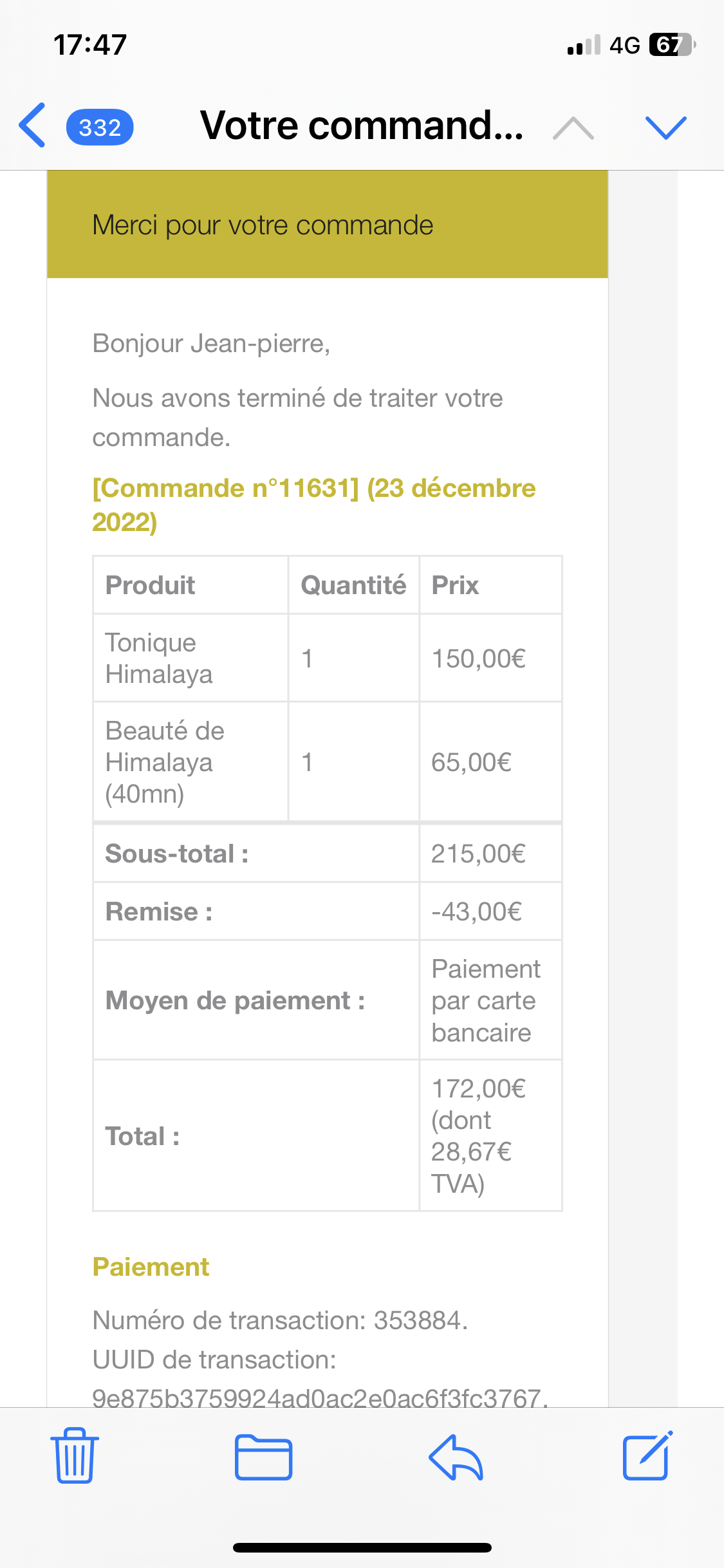Screen dimensions: 724x1568
Task: Move message using the folder icon
Action: (x=263, y=1457)
